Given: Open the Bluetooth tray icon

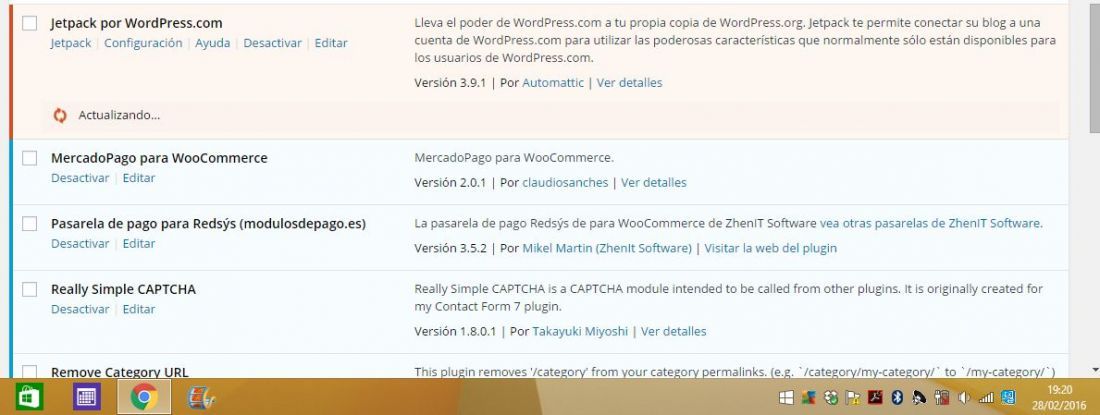Looking at the screenshot, I should [897, 397].
